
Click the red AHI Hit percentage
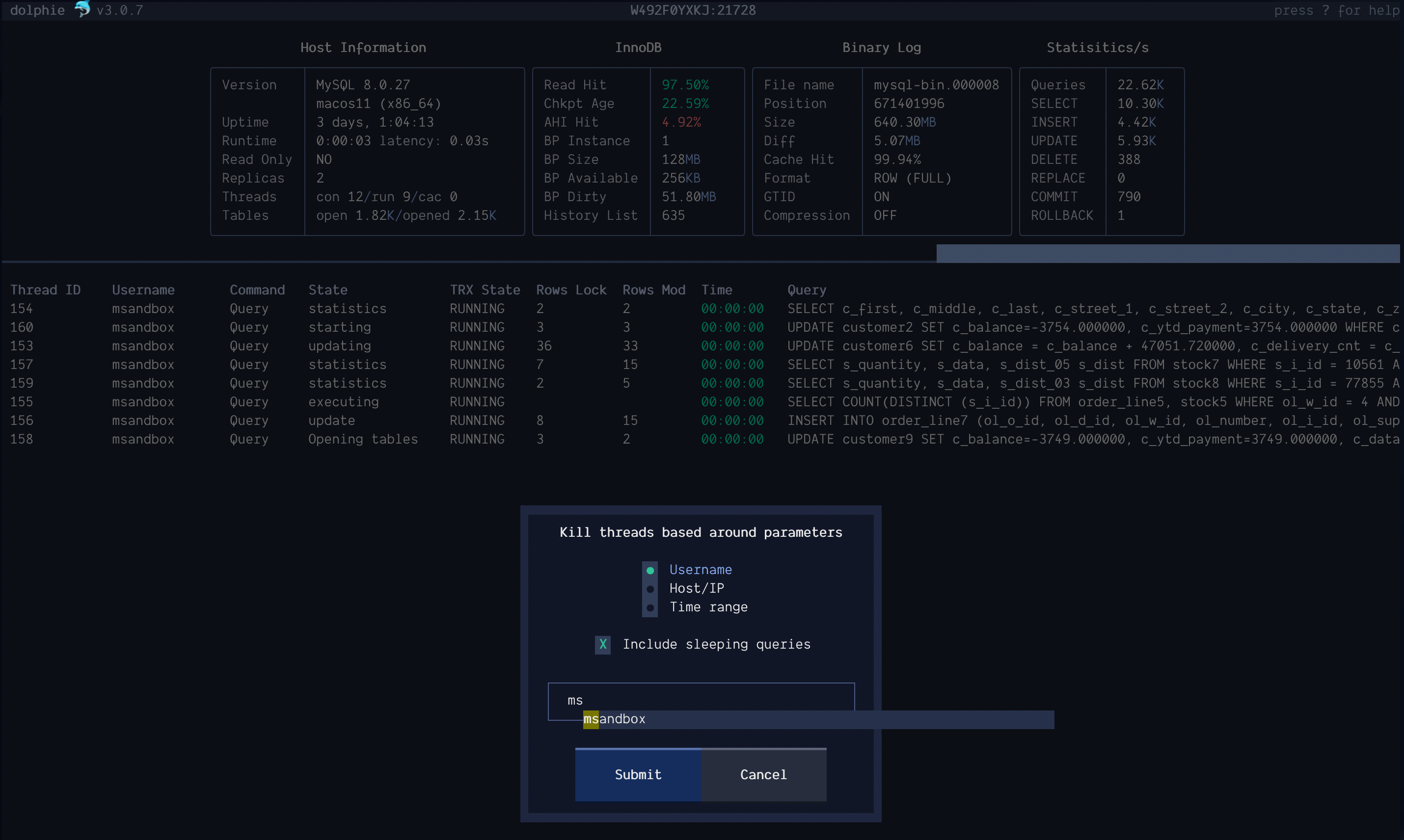tap(681, 122)
